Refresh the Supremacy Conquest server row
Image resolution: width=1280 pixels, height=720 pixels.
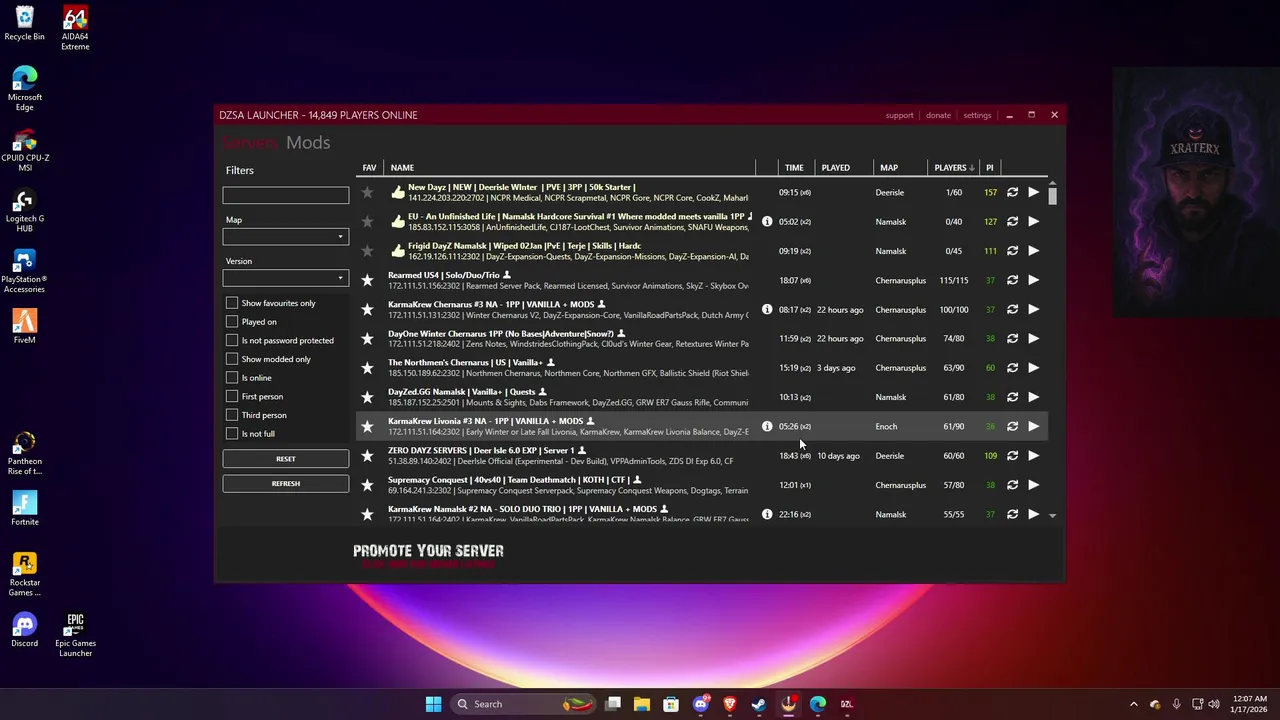click(1012, 485)
